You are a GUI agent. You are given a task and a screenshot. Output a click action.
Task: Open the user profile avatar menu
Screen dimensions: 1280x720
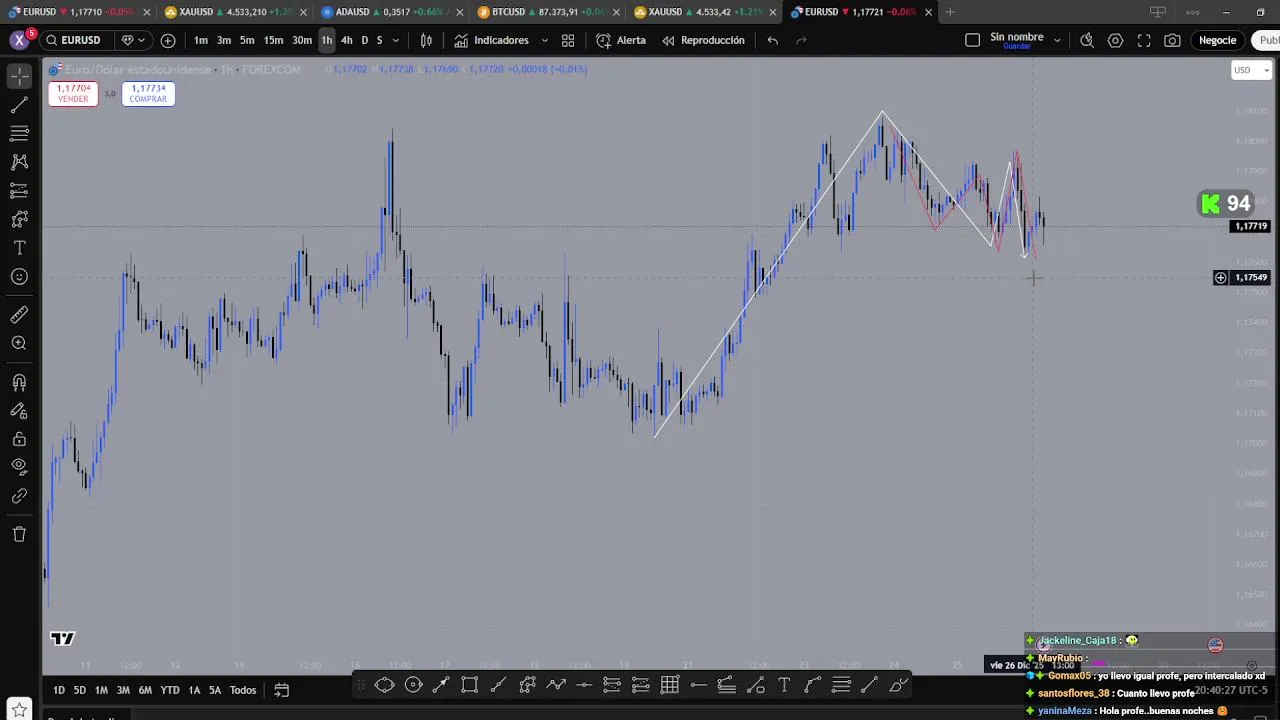click(19, 40)
